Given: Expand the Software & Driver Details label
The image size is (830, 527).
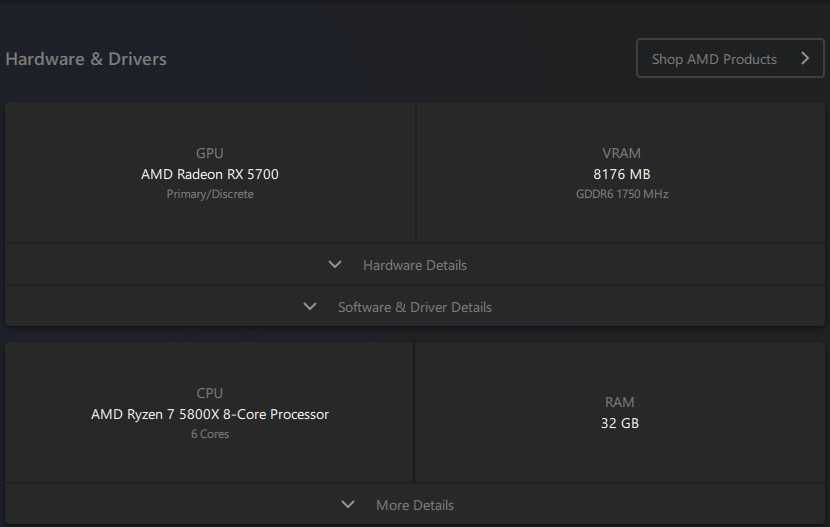Looking at the screenshot, I should (x=414, y=307).
